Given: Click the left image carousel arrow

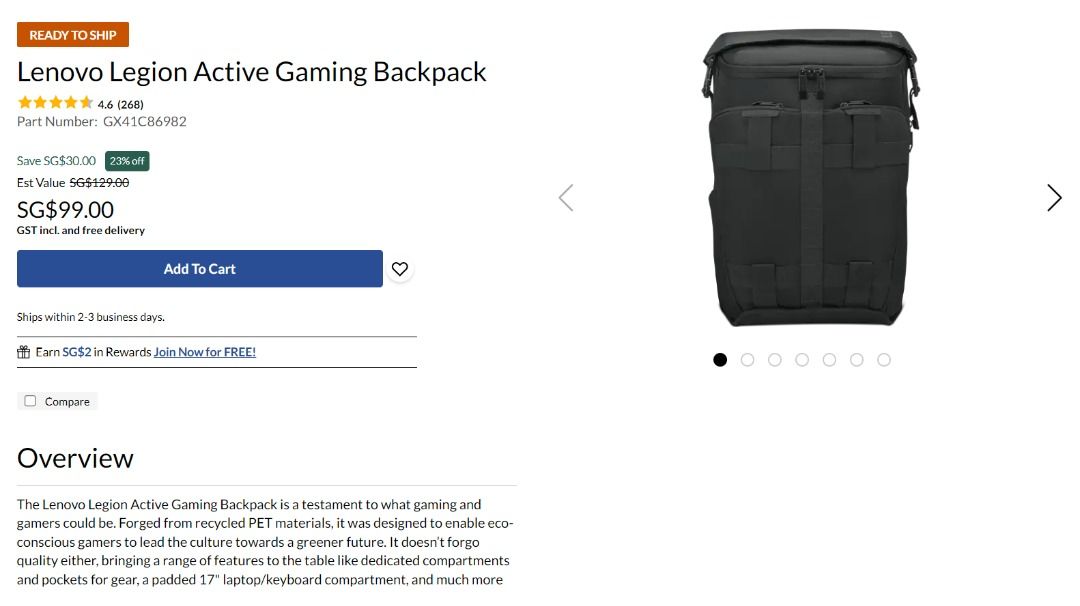Looking at the screenshot, I should coord(566,198).
